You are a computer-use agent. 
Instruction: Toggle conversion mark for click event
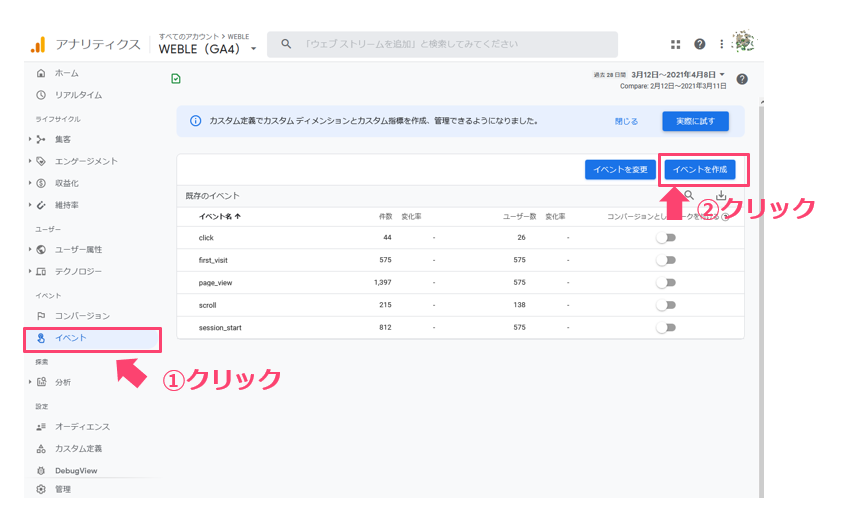[666, 237]
